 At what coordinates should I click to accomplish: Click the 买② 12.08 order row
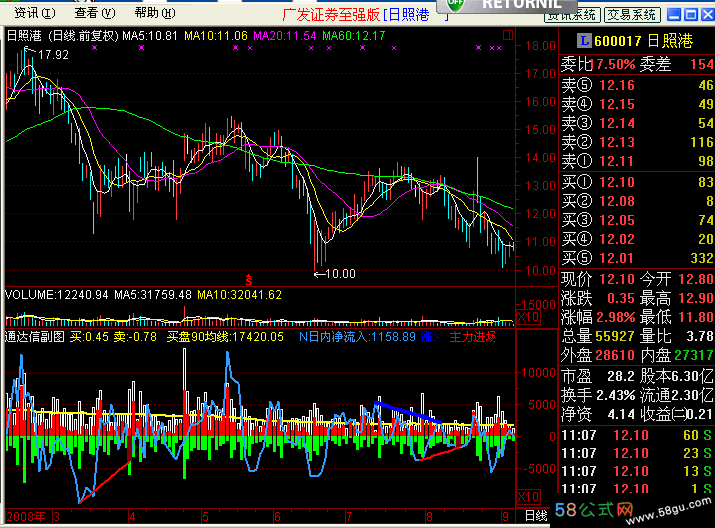click(637, 201)
